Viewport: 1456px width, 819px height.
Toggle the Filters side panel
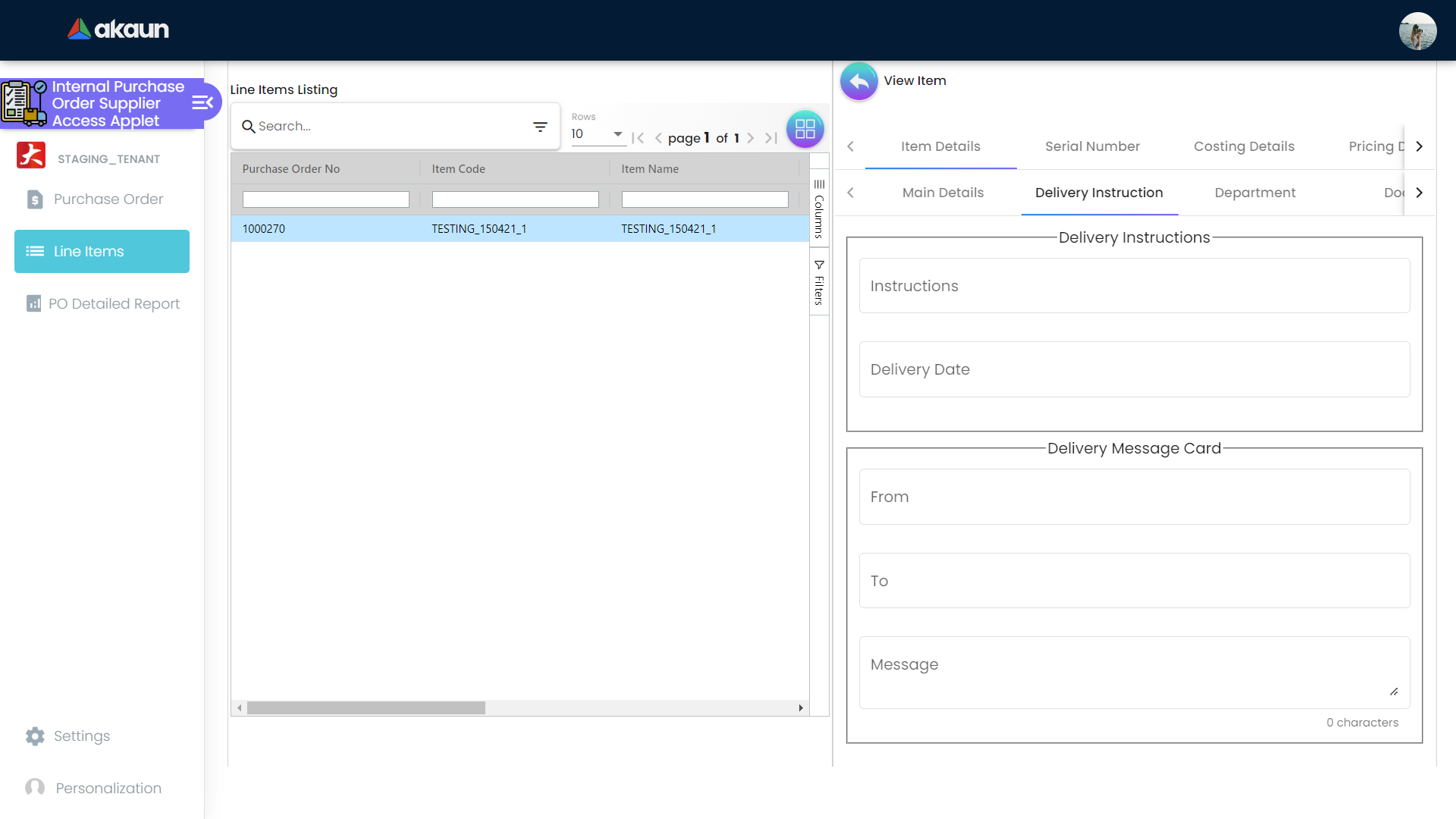pyautogui.click(x=819, y=282)
